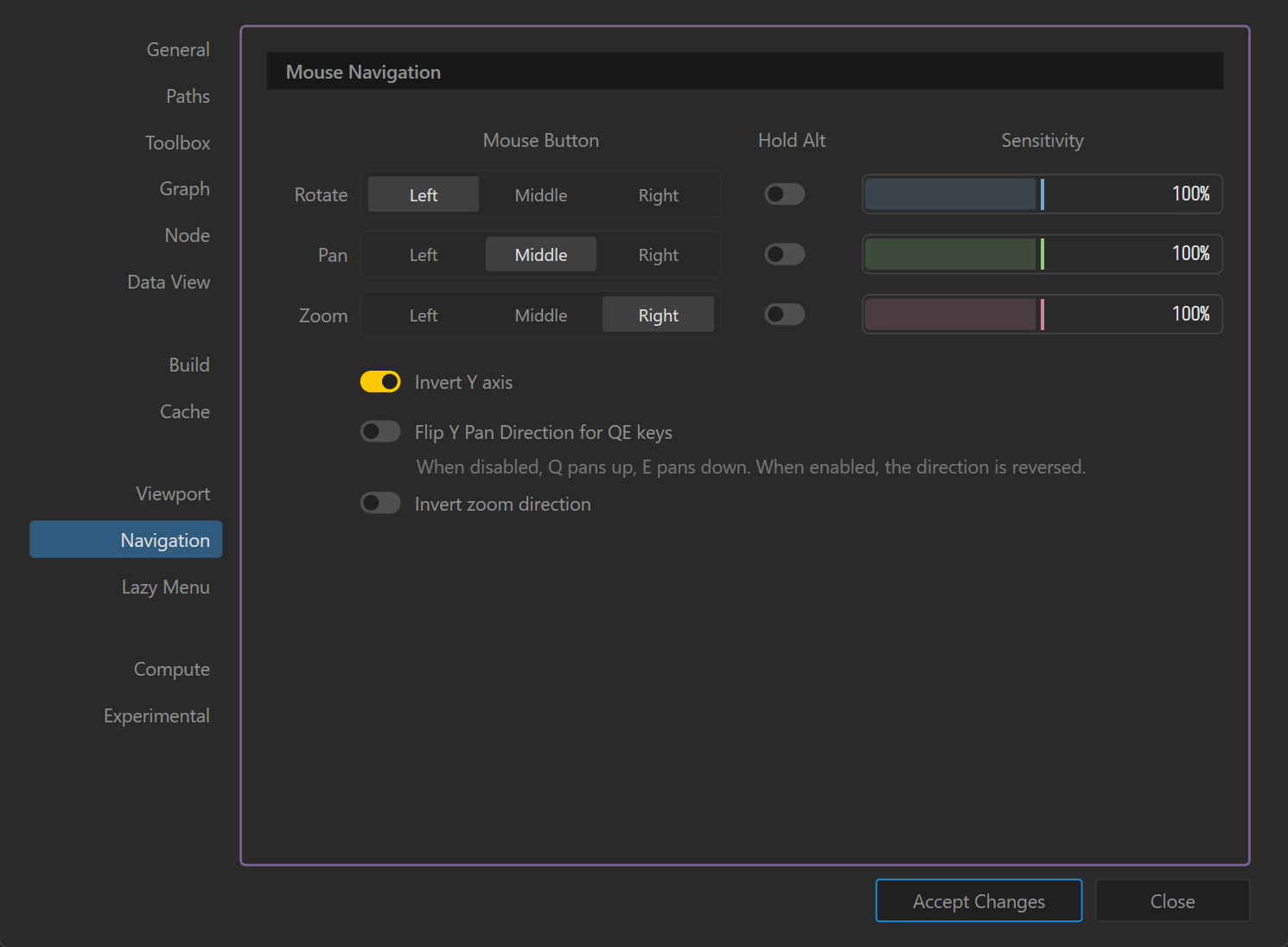Turn on Invert zoom direction
1288x947 pixels.
tap(380, 503)
